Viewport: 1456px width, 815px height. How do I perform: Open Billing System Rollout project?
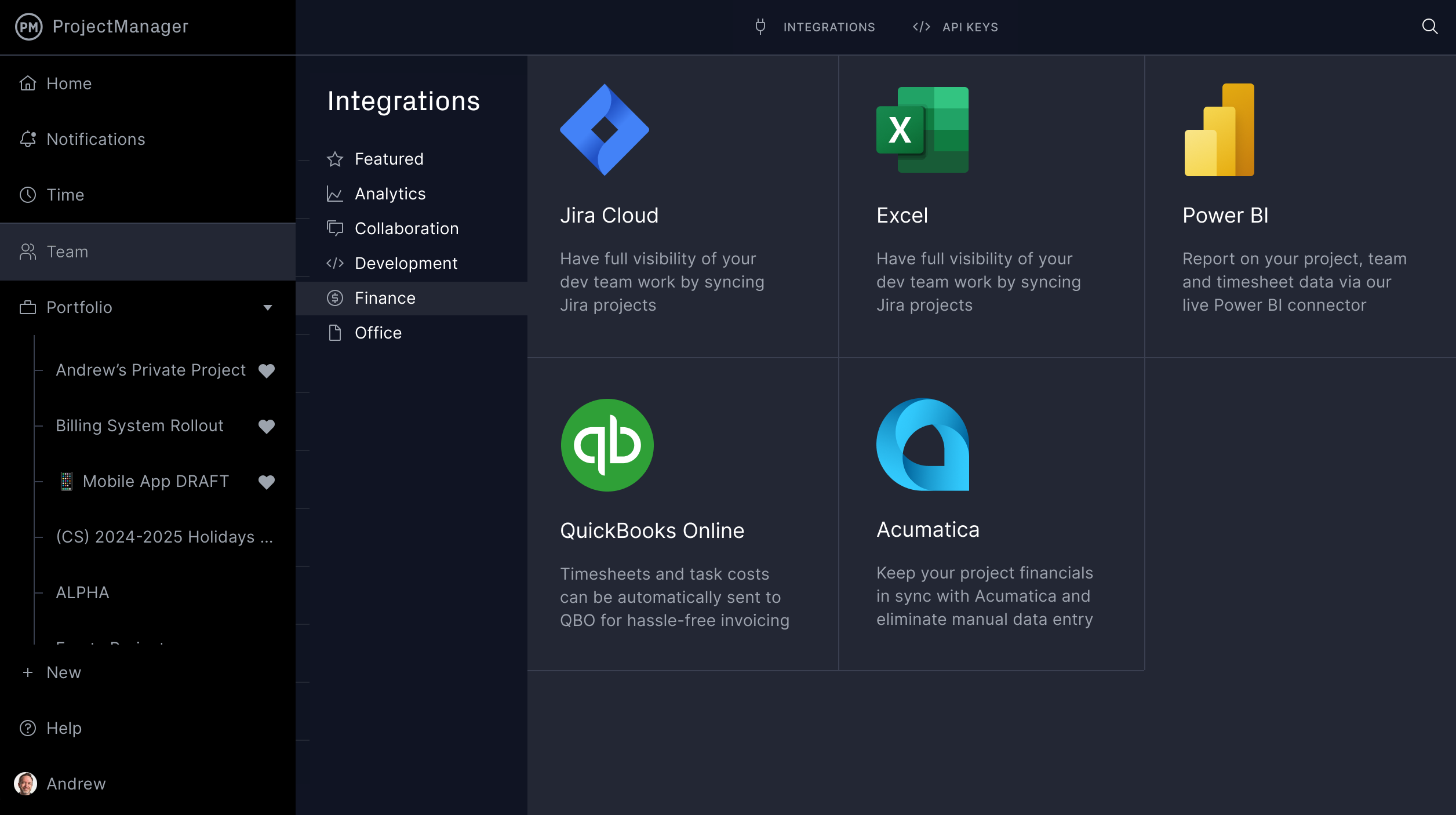140,425
